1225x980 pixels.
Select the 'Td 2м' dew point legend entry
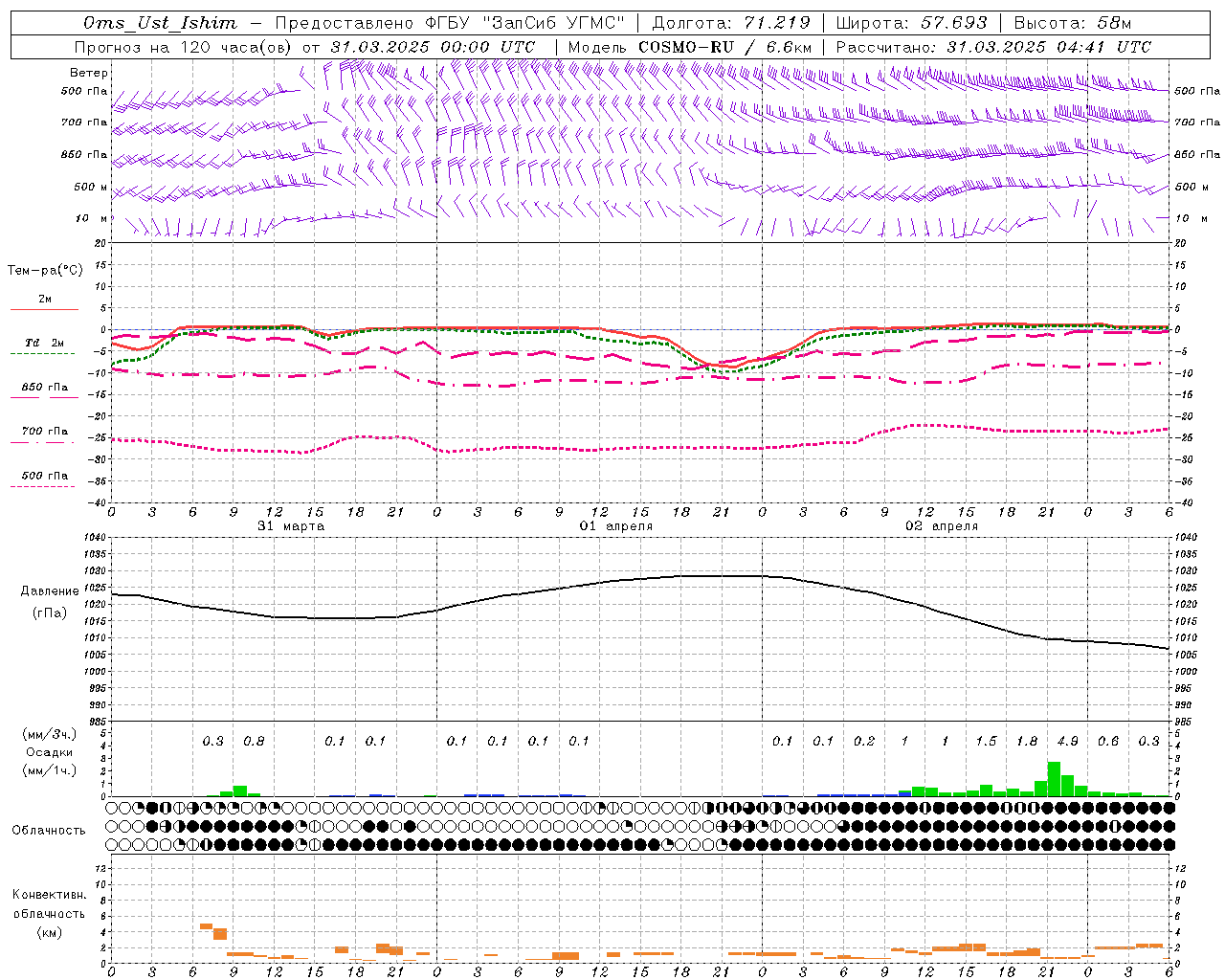point(44,343)
